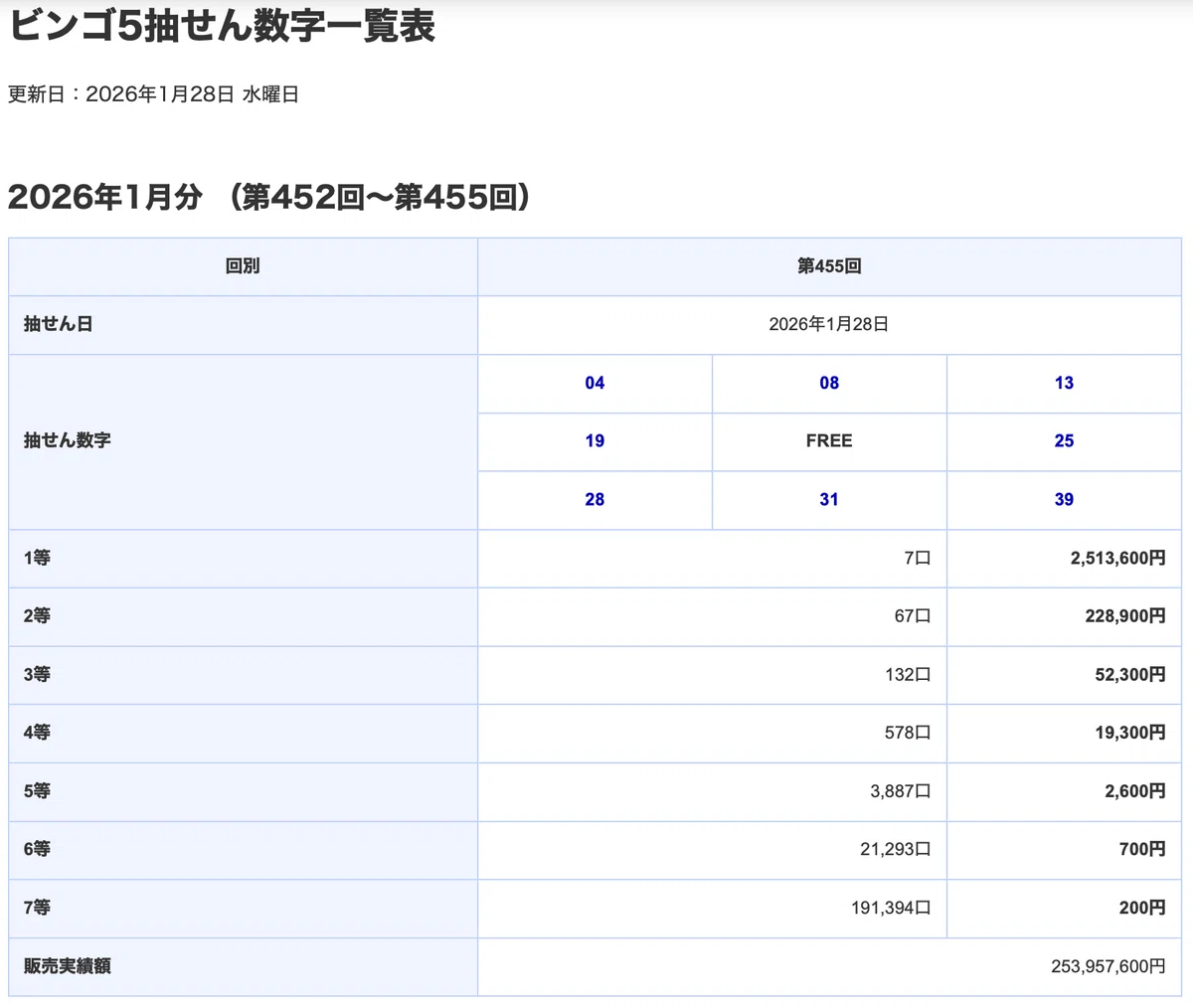Click the 67口 winners cell
This screenshot has width=1193, height=1008.
coord(712,616)
